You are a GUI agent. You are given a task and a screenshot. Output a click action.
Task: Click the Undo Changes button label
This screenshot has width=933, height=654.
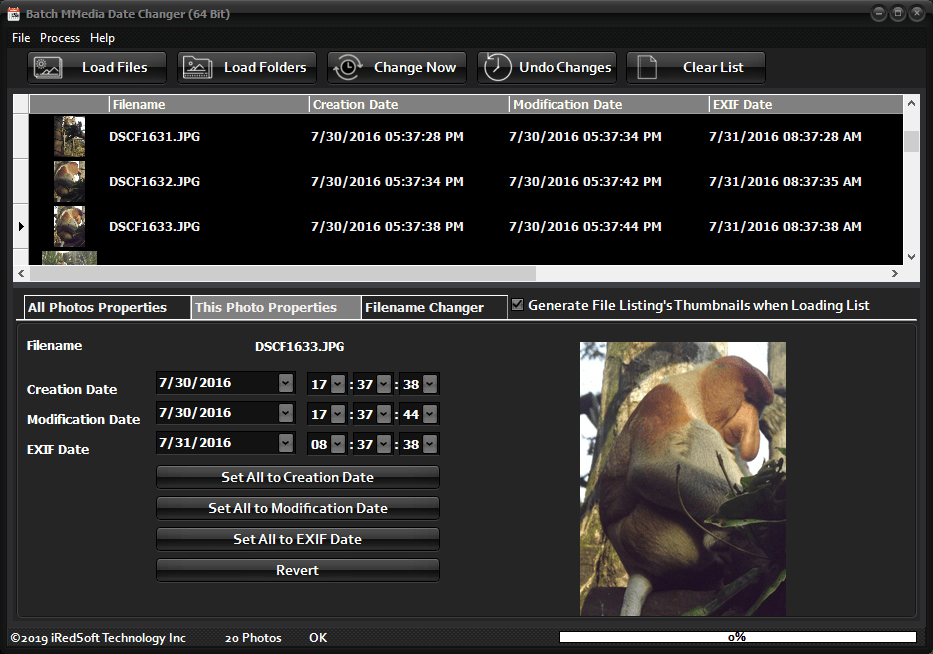pos(565,67)
